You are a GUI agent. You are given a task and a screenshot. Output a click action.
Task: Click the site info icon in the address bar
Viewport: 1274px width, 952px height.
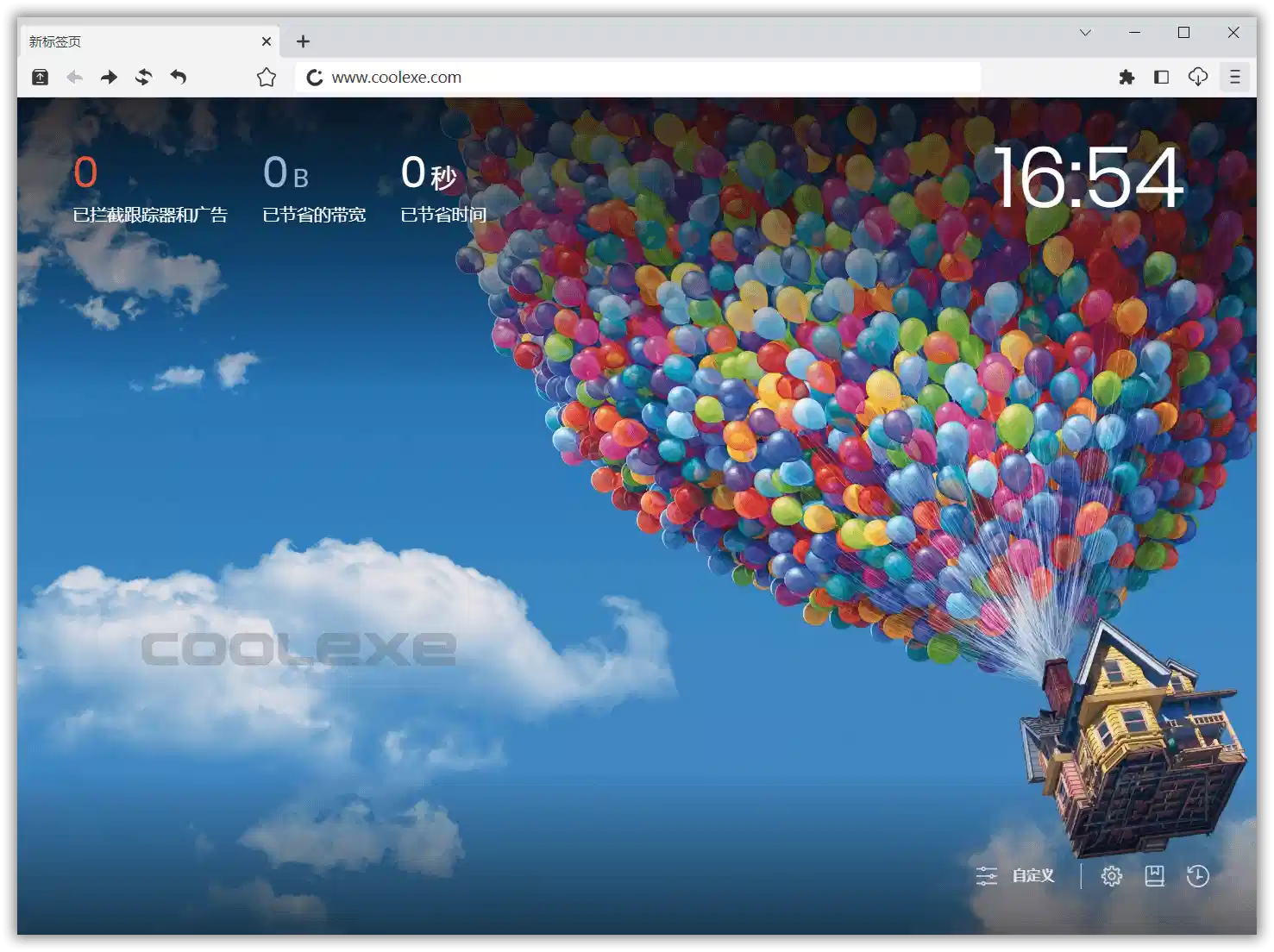tap(314, 77)
